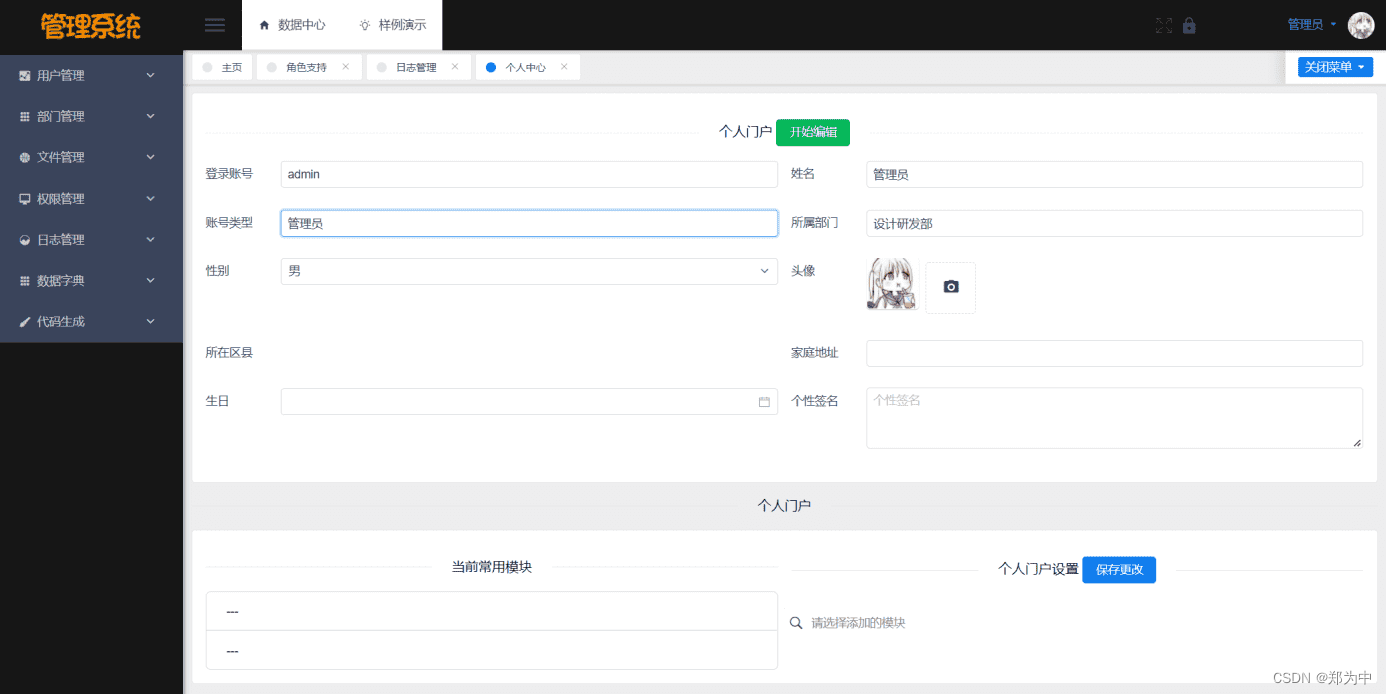1386x695 pixels.
Task: Click the 个人门户设置 heading
Action: click(1038, 569)
